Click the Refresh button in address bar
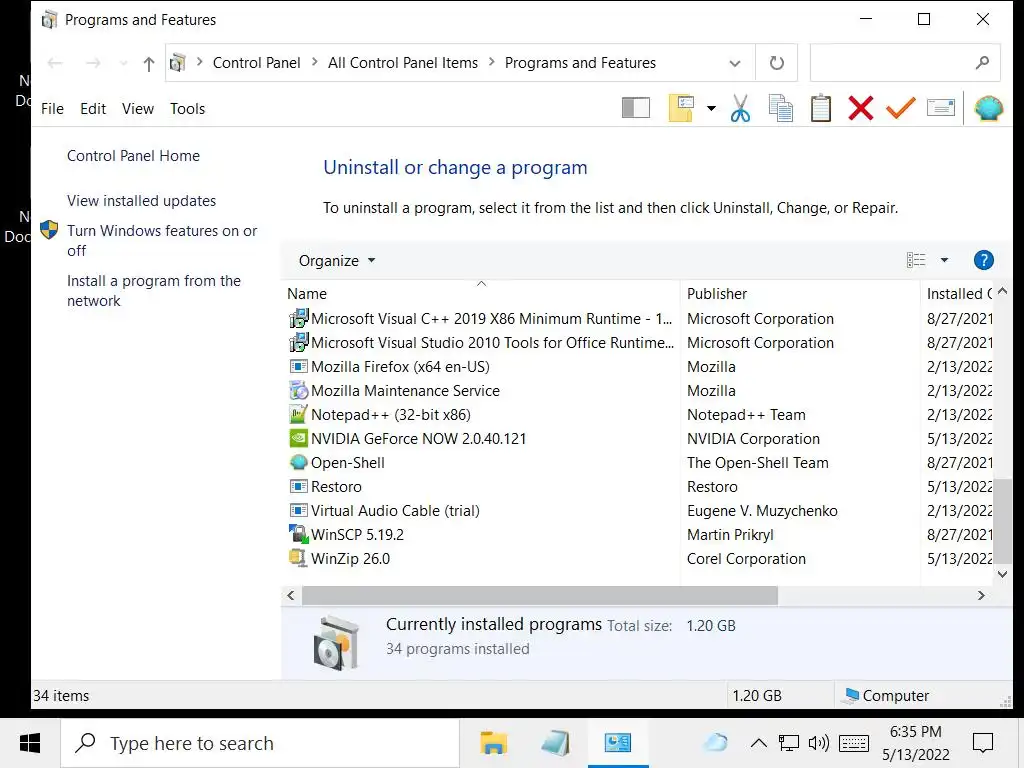Screen dimensions: 1024x768 (x=776, y=63)
